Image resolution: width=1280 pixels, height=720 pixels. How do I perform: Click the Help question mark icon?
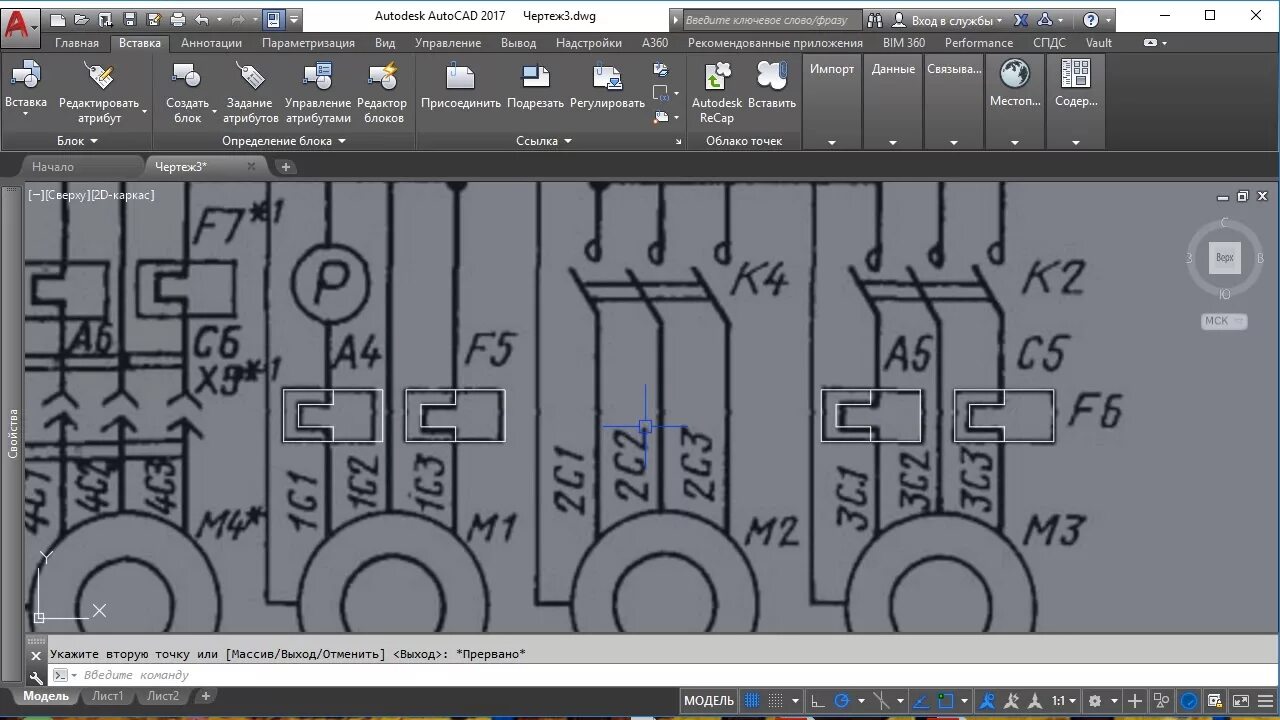[1091, 19]
